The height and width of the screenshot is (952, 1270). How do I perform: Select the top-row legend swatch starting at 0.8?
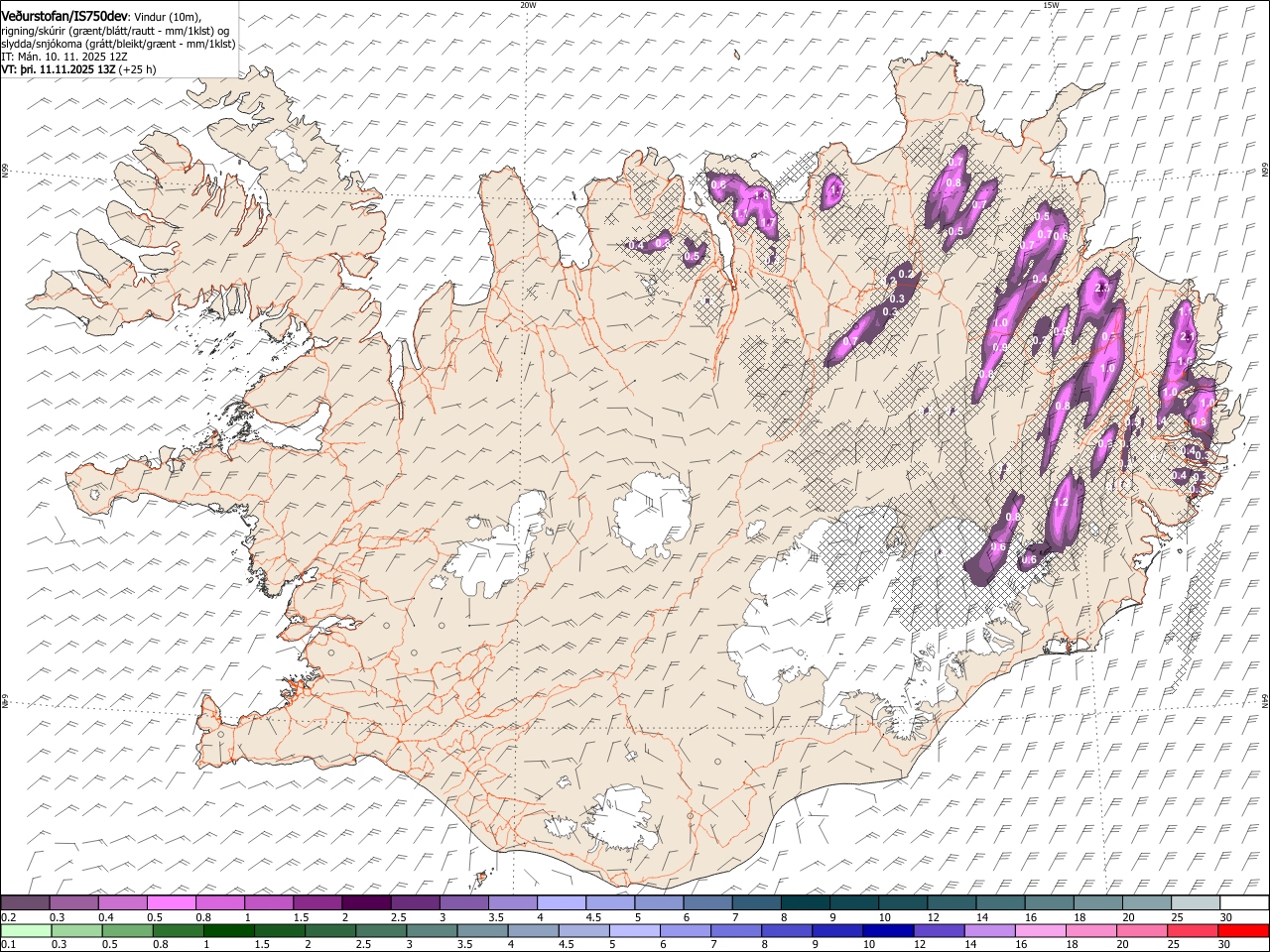pyautogui.click(x=219, y=902)
